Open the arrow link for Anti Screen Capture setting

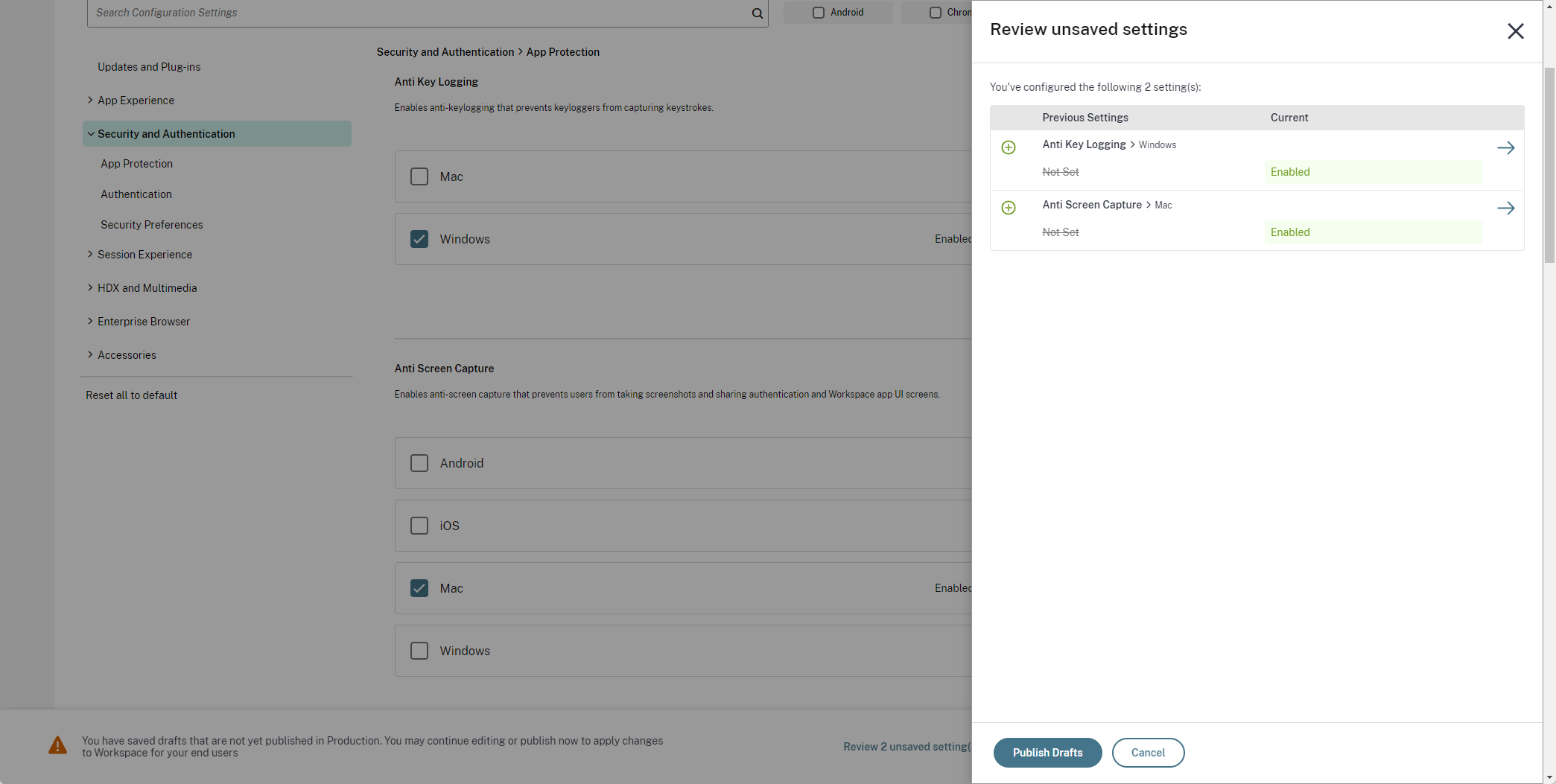(x=1507, y=208)
